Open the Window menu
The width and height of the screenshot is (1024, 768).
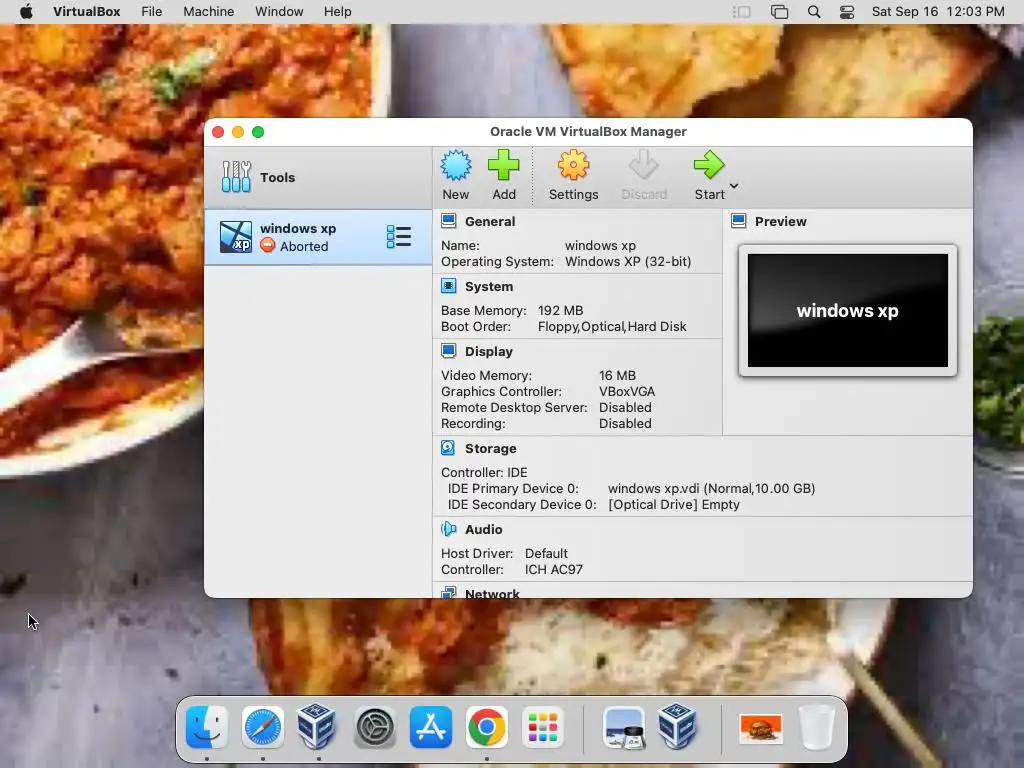(x=279, y=11)
